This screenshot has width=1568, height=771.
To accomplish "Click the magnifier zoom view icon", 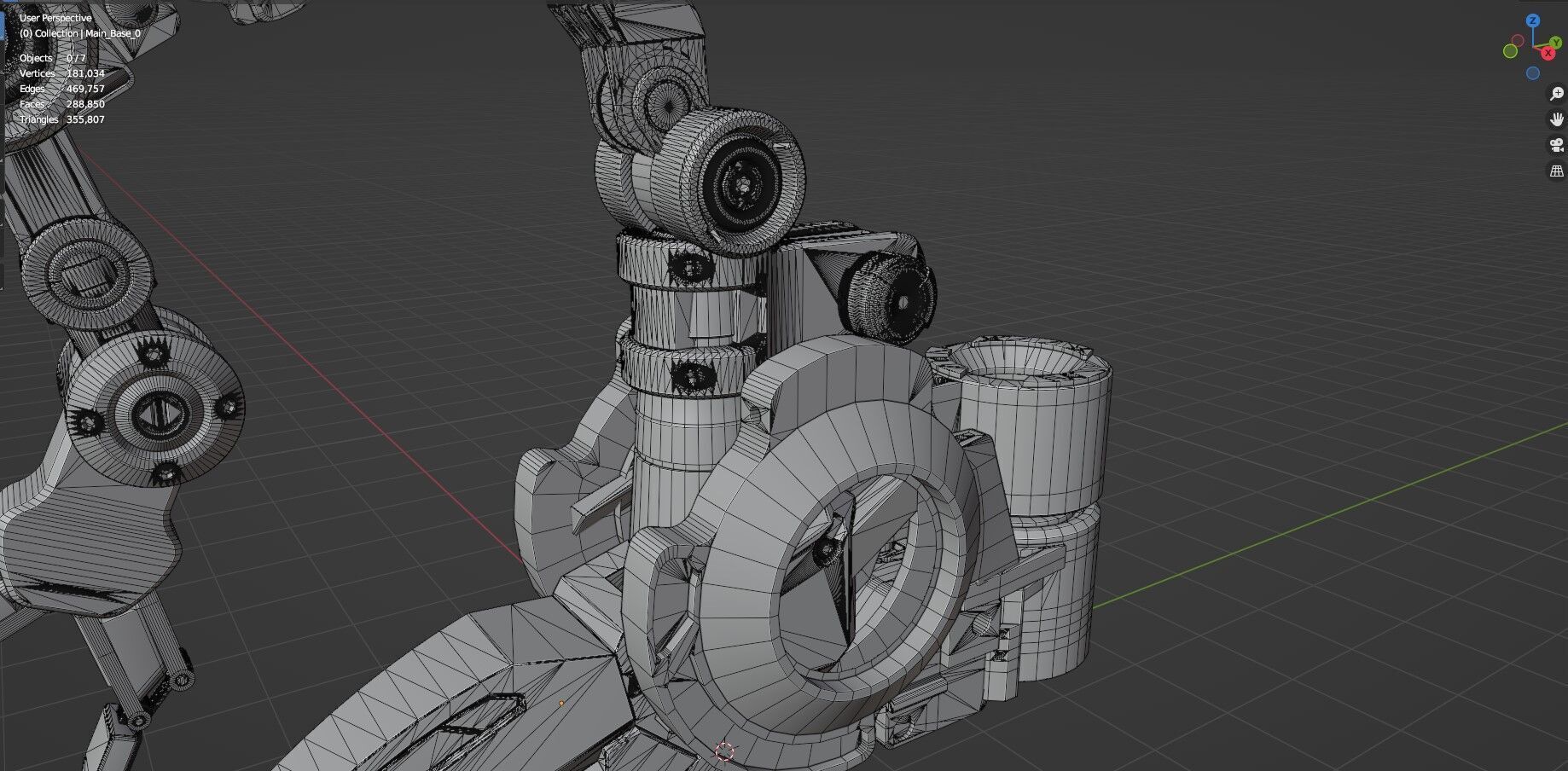I will coord(1556,94).
